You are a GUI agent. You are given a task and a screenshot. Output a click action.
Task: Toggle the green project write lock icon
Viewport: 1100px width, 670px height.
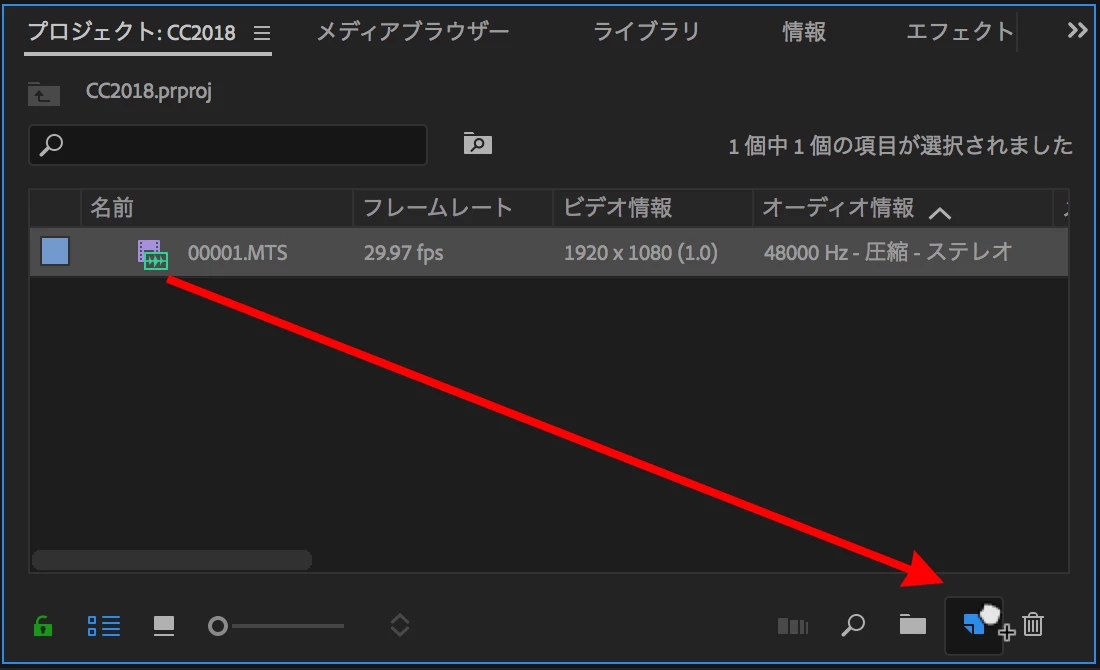click(43, 625)
